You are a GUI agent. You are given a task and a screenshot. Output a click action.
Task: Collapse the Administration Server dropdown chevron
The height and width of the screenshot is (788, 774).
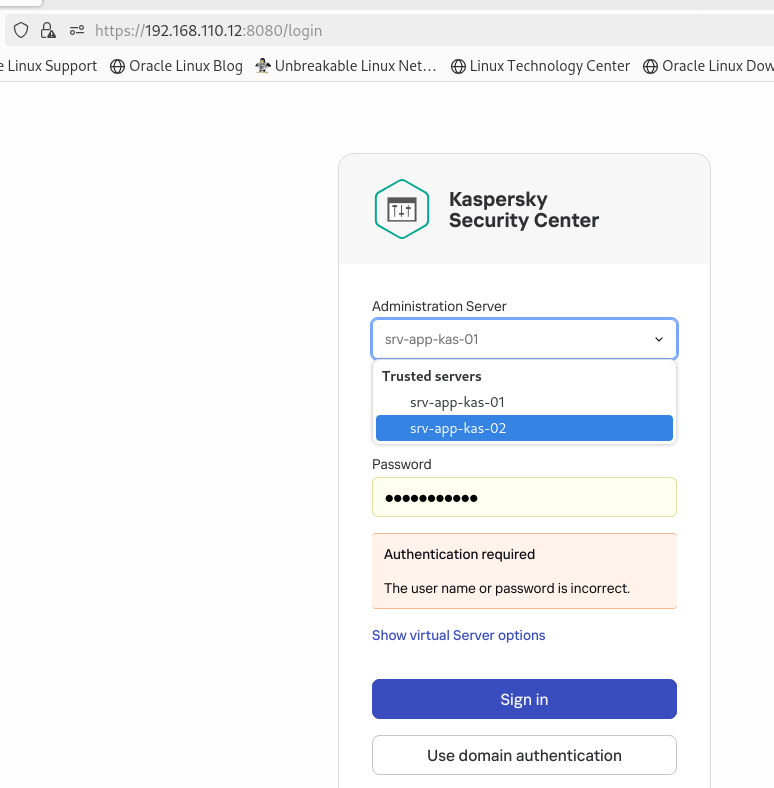(x=658, y=339)
